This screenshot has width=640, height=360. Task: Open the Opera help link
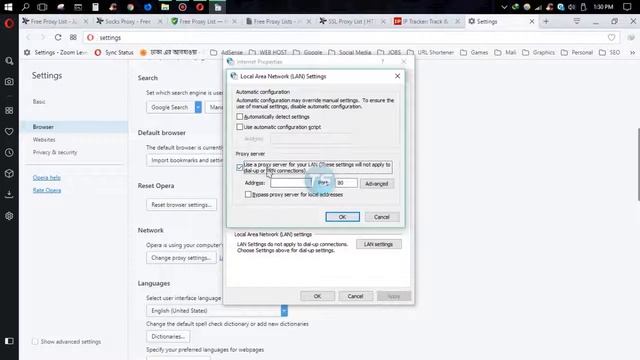tap(47, 178)
